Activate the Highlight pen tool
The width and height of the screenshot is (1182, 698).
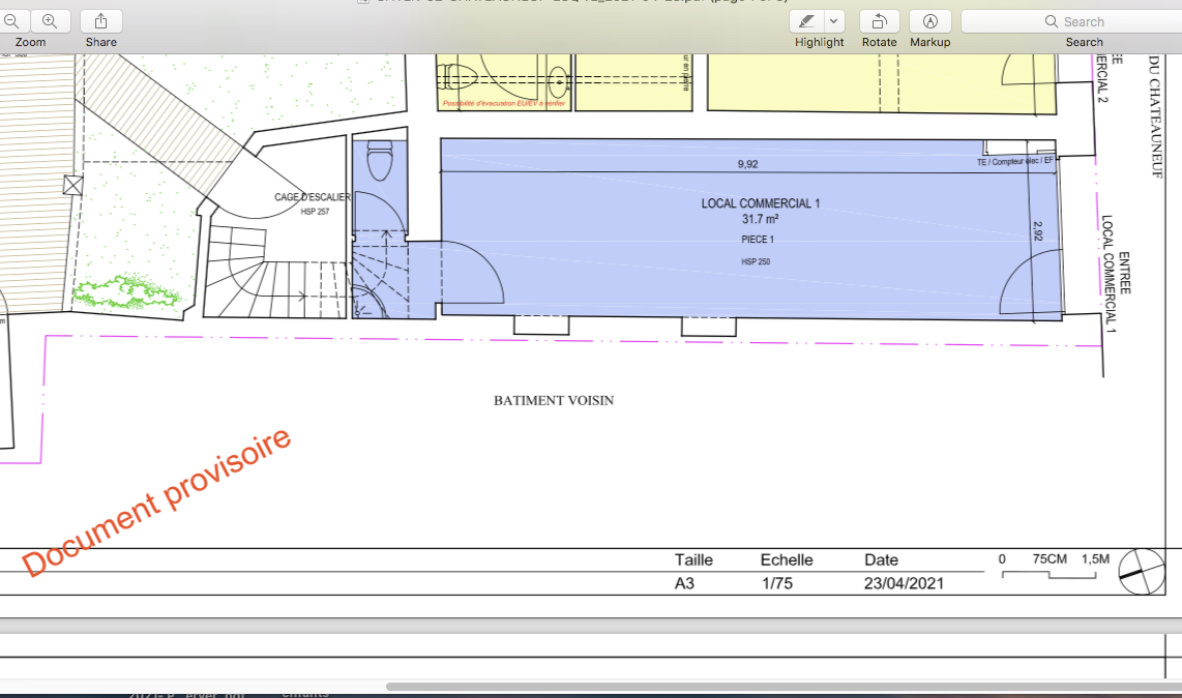(x=807, y=21)
